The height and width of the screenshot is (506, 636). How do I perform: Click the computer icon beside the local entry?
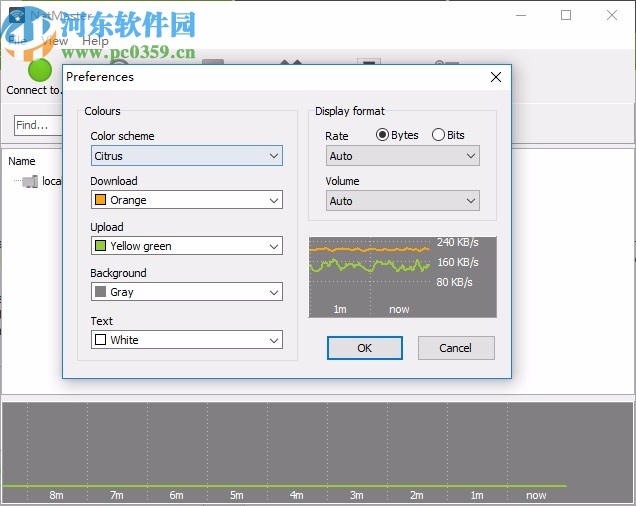click(x=30, y=181)
